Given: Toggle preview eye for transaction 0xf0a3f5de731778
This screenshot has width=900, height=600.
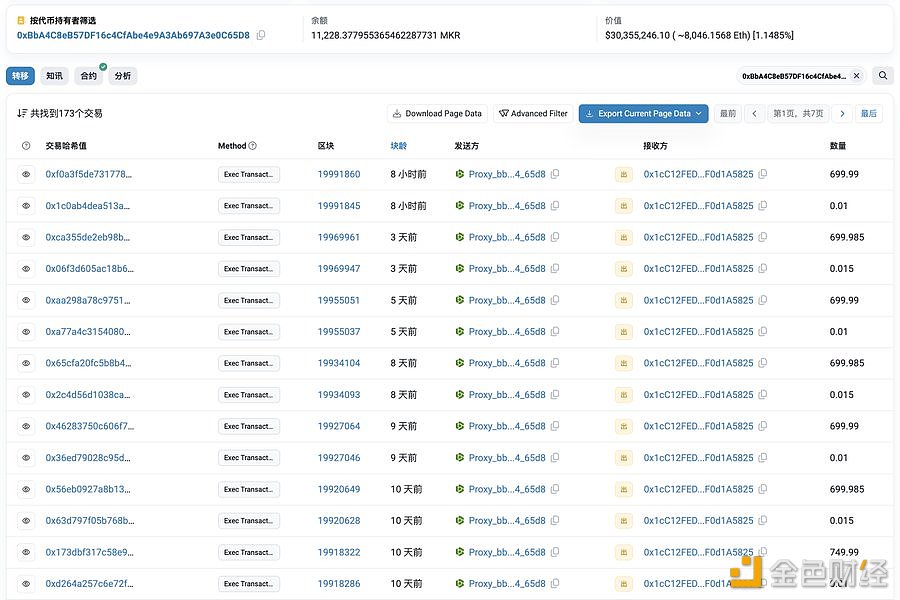Looking at the screenshot, I should (26, 174).
